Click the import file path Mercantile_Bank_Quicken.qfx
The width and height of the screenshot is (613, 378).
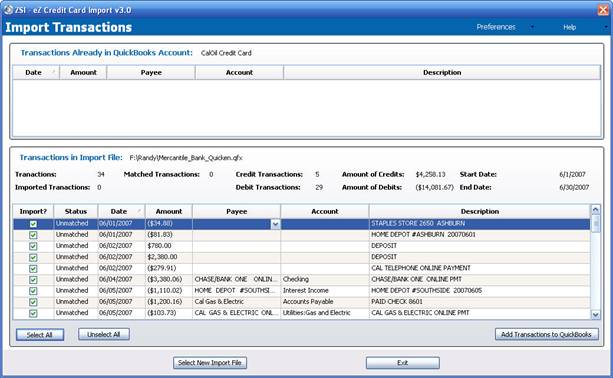(x=186, y=158)
